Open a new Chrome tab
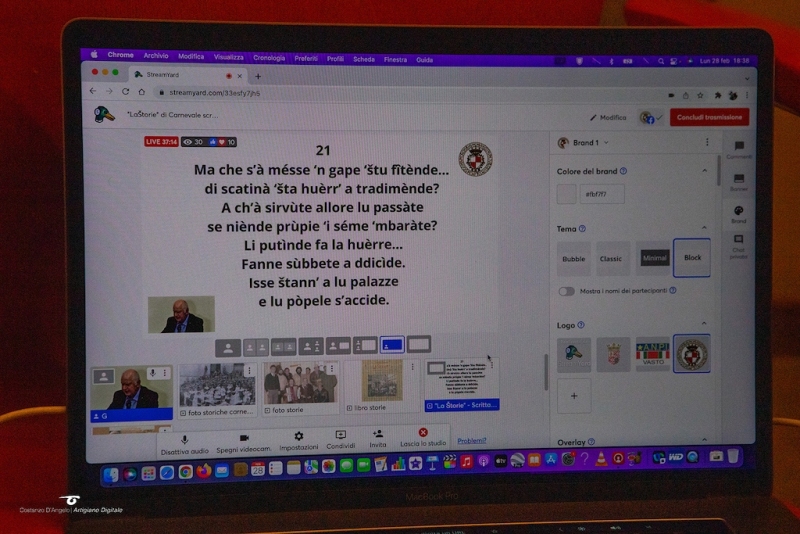800x534 pixels. (x=258, y=77)
